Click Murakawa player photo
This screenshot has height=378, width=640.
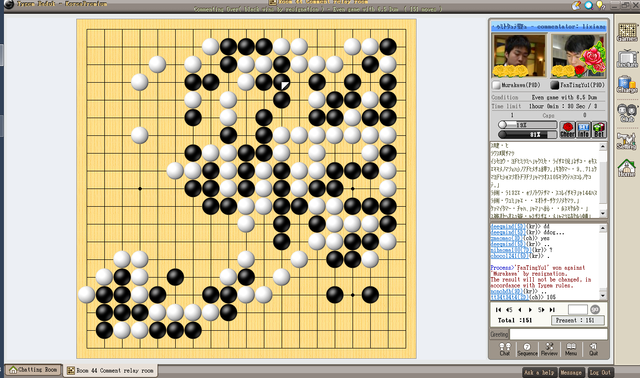[519, 56]
